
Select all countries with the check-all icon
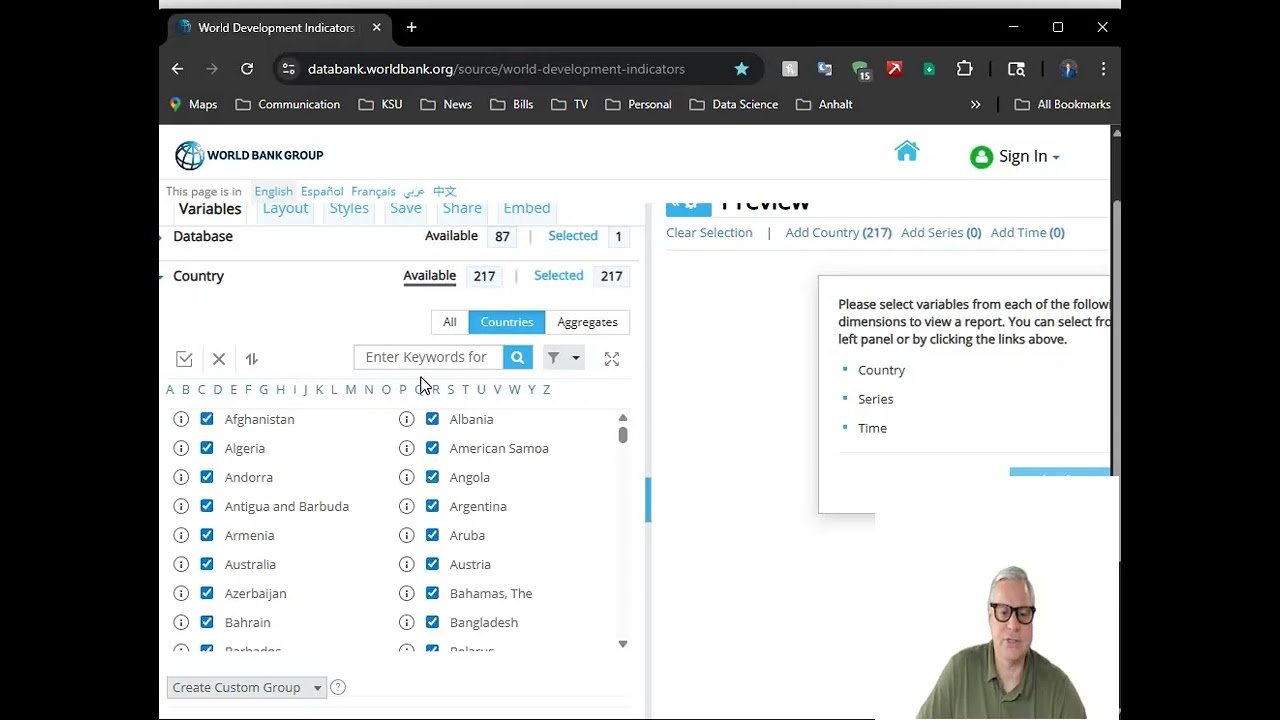tap(184, 359)
